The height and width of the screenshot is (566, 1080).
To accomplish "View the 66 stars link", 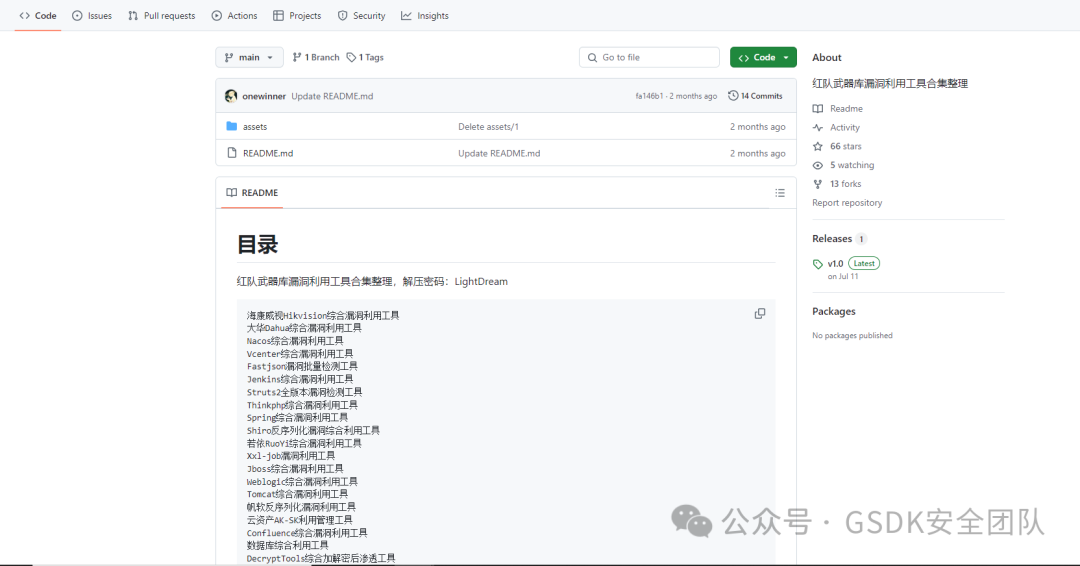I will point(846,146).
